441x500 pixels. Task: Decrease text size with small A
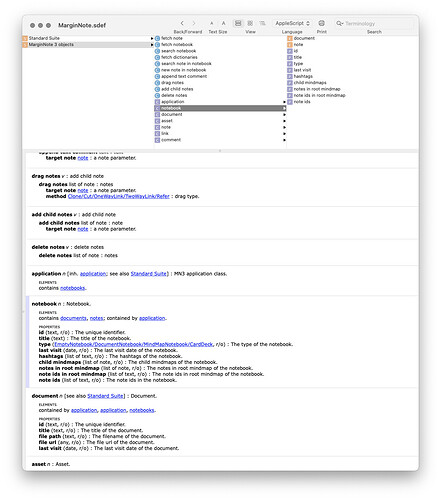tap(212, 23)
